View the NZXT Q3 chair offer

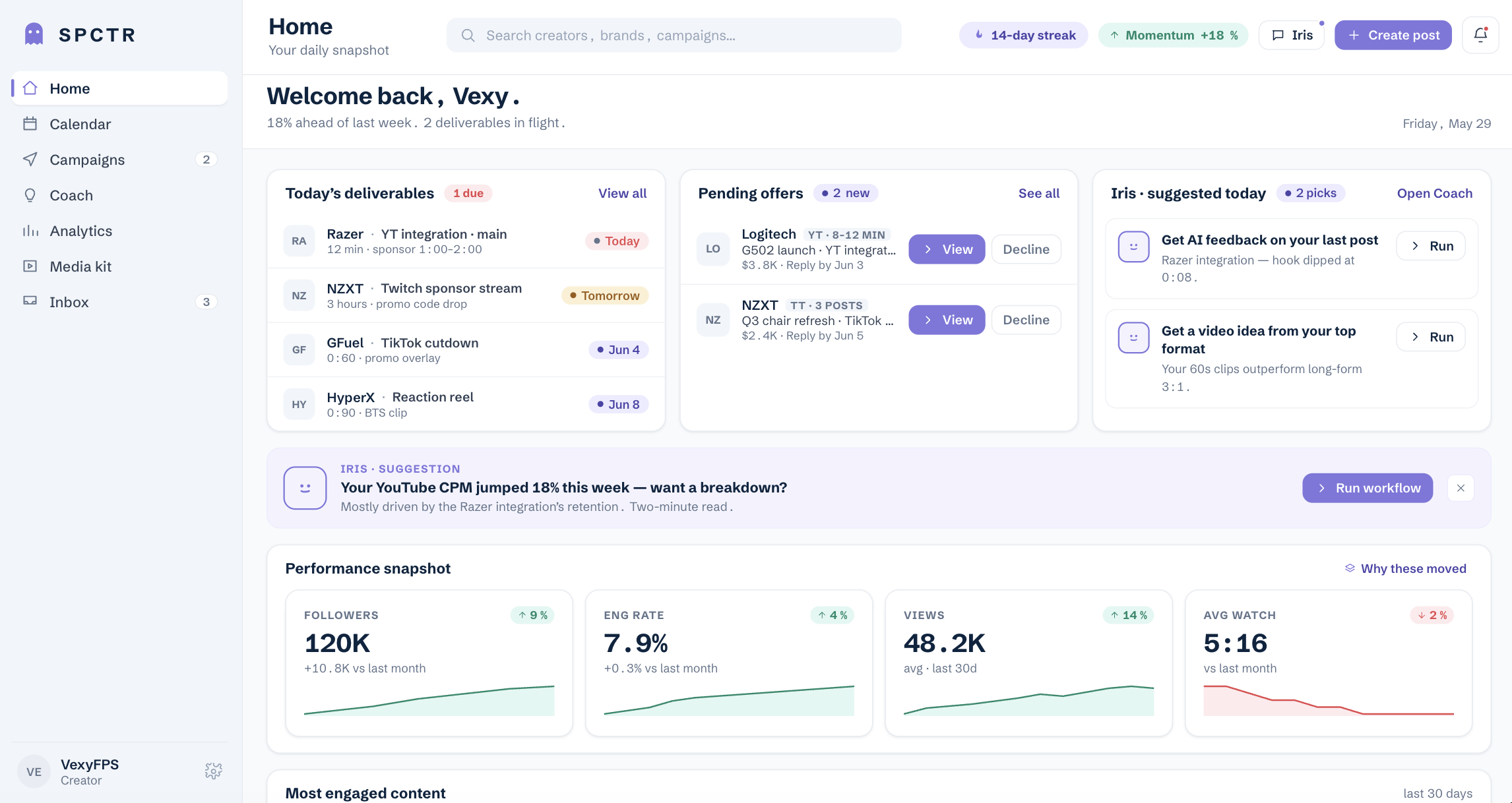pos(947,320)
